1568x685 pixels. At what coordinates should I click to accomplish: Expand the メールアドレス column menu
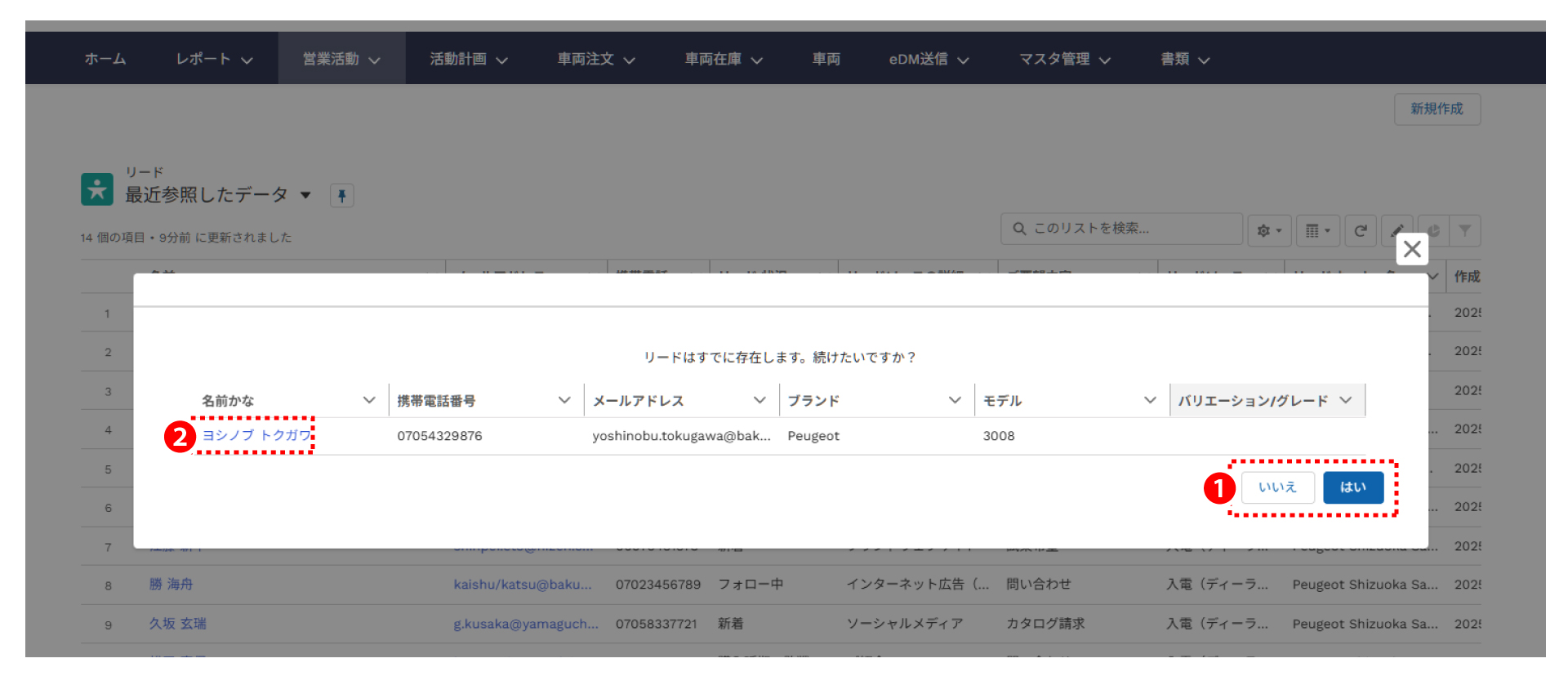pos(759,400)
